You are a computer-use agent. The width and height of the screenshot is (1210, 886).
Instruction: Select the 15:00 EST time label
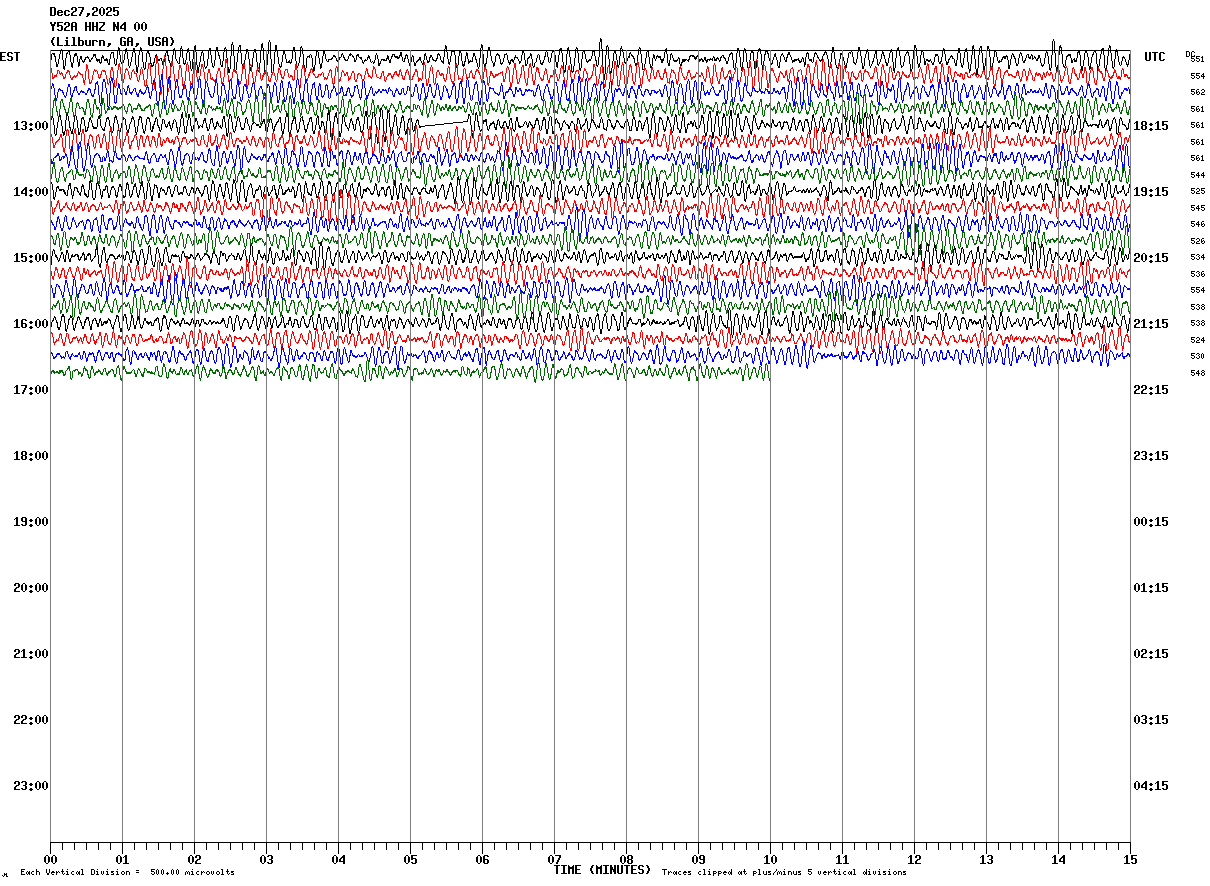31,258
